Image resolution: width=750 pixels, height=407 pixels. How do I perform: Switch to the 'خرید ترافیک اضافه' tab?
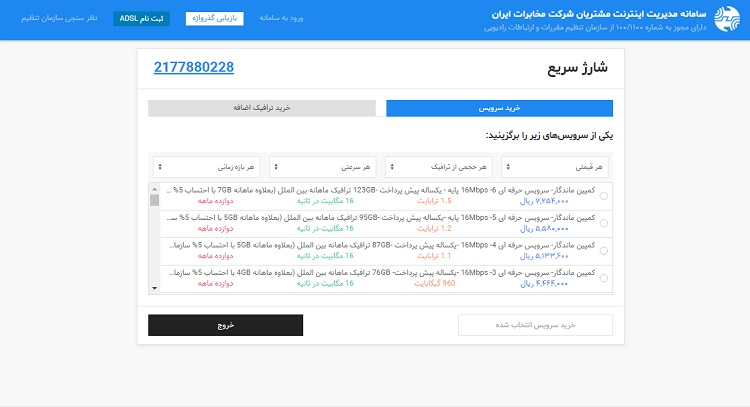[262, 108]
